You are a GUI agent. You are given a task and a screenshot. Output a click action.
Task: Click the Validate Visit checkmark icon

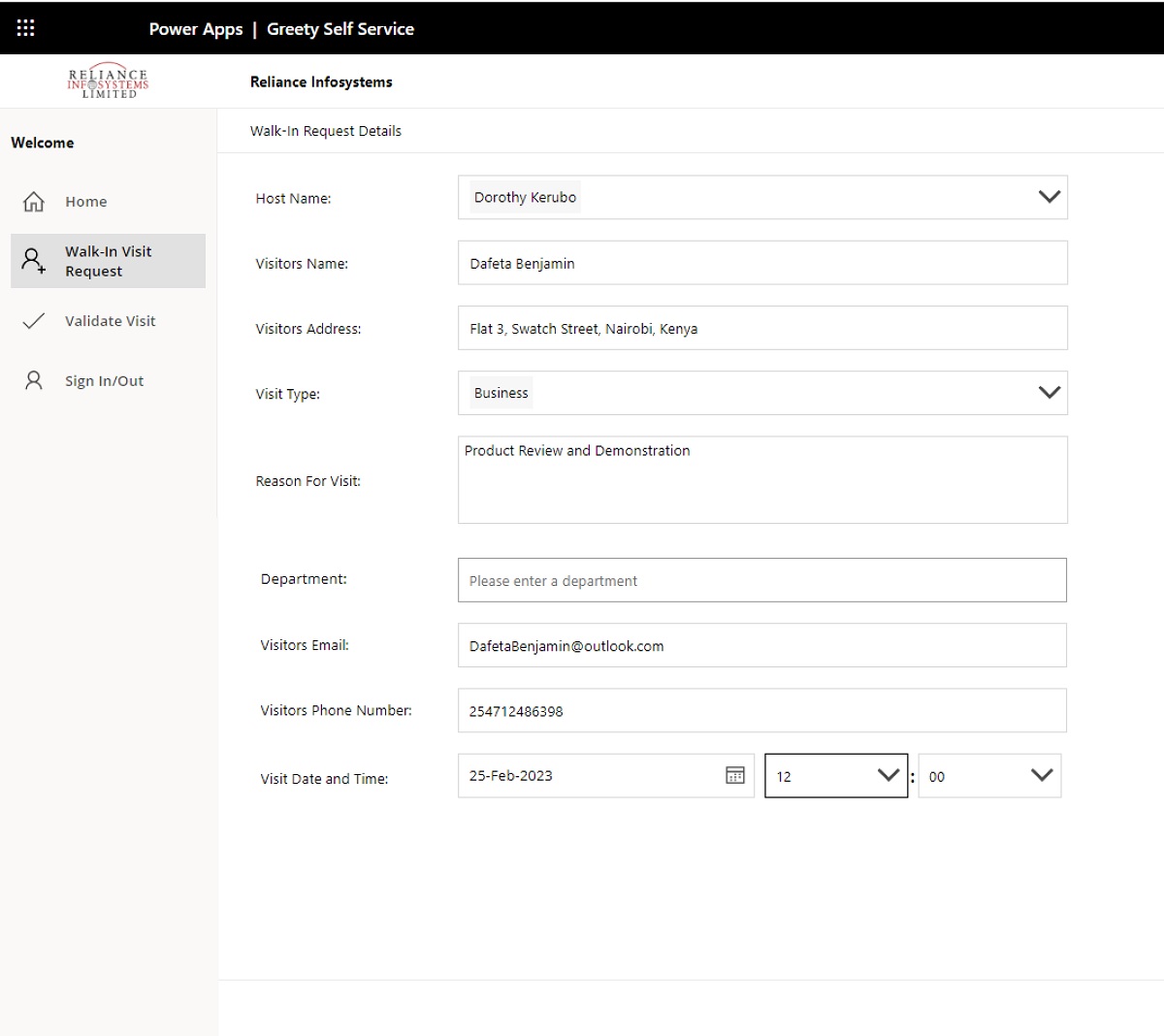[x=34, y=321]
